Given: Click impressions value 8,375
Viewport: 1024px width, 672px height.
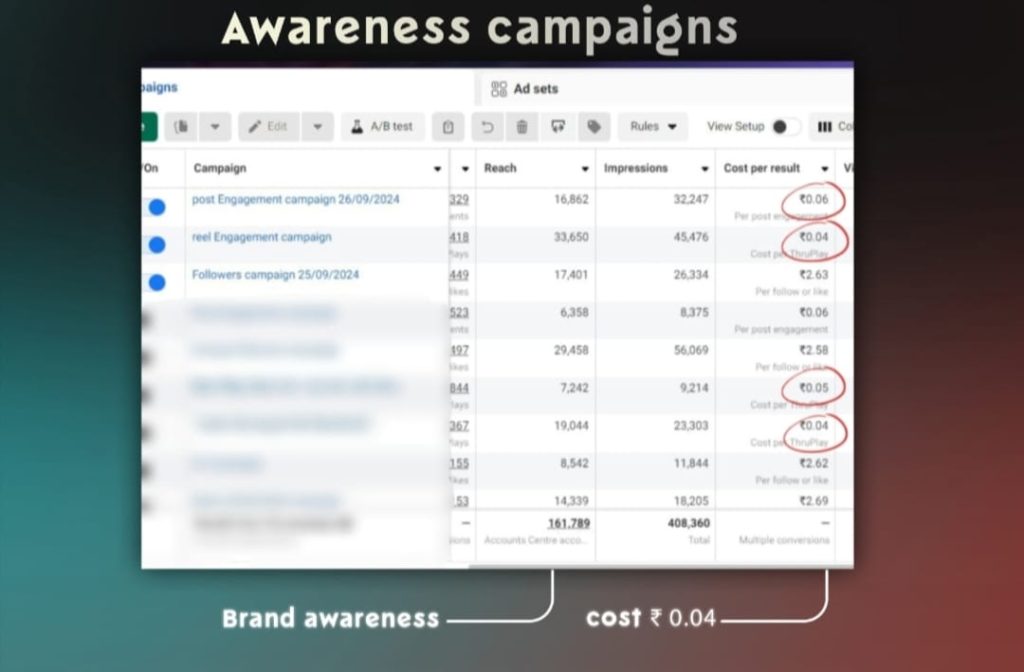Looking at the screenshot, I should (x=694, y=313).
